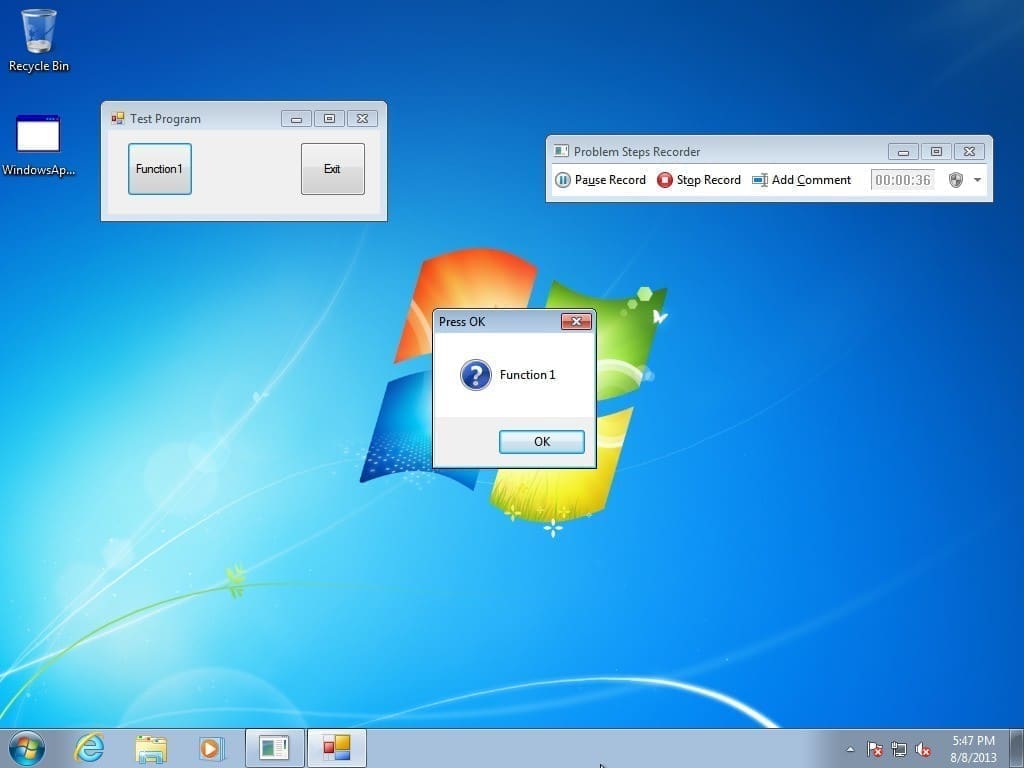The width and height of the screenshot is (1024, 768).
Task: Open the Action Center flag icon
Action: coord(875,749)
